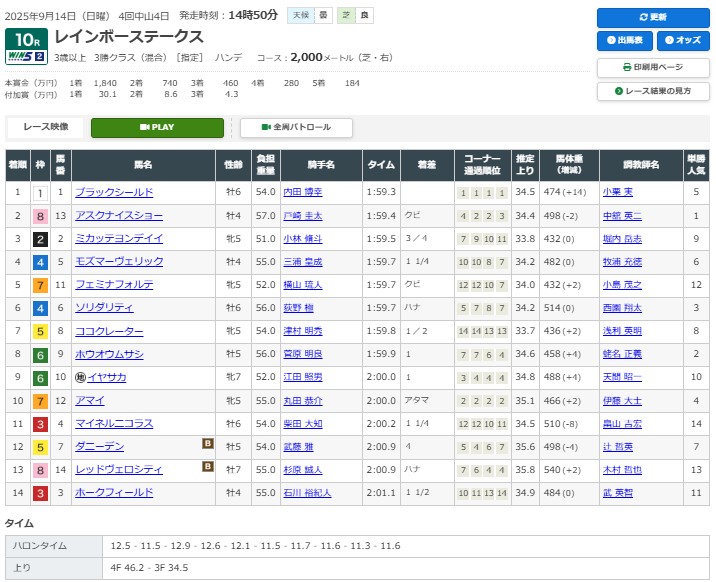This screenshot has width=716, height=582.
Task: Play the 全周パトロール patrol video
Action: coord(296,128)
